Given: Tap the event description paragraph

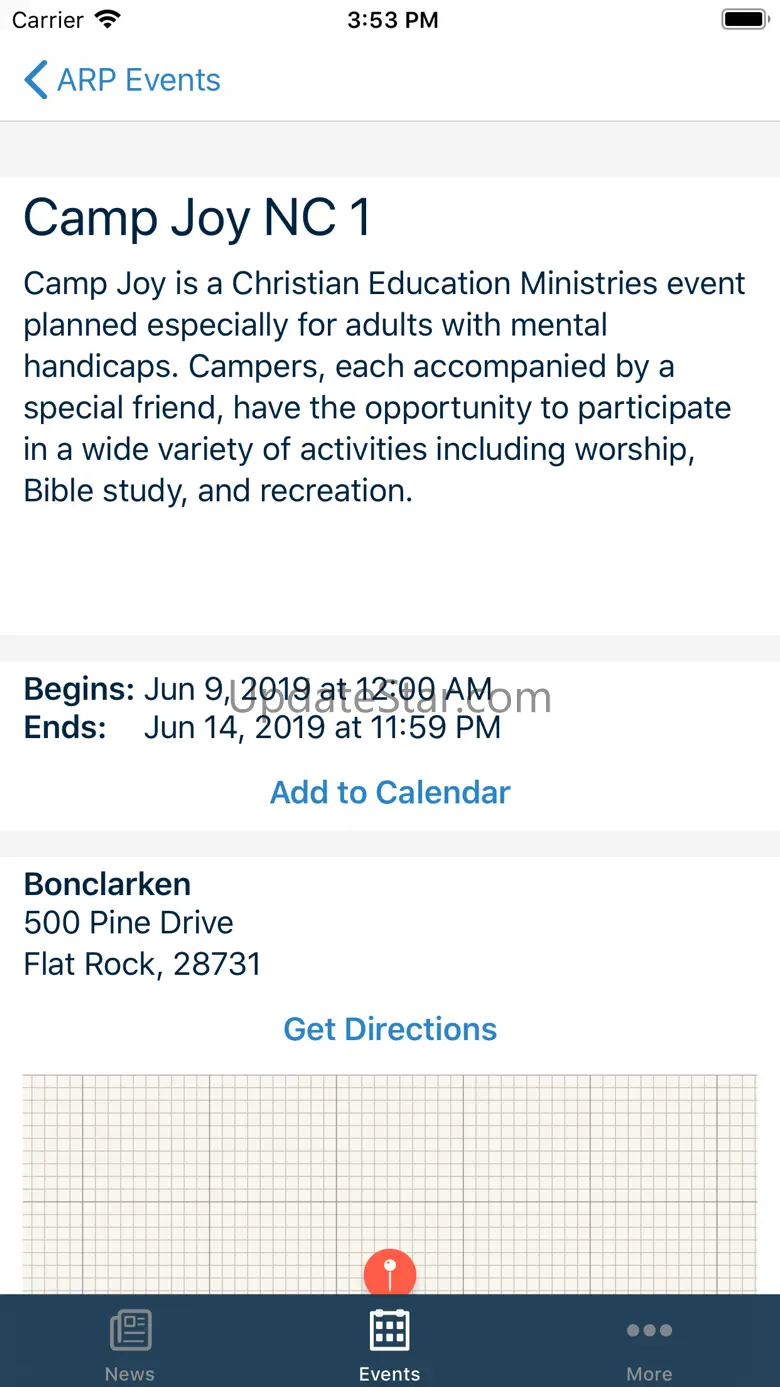Looking at the screenshot, I should (384, 387).
